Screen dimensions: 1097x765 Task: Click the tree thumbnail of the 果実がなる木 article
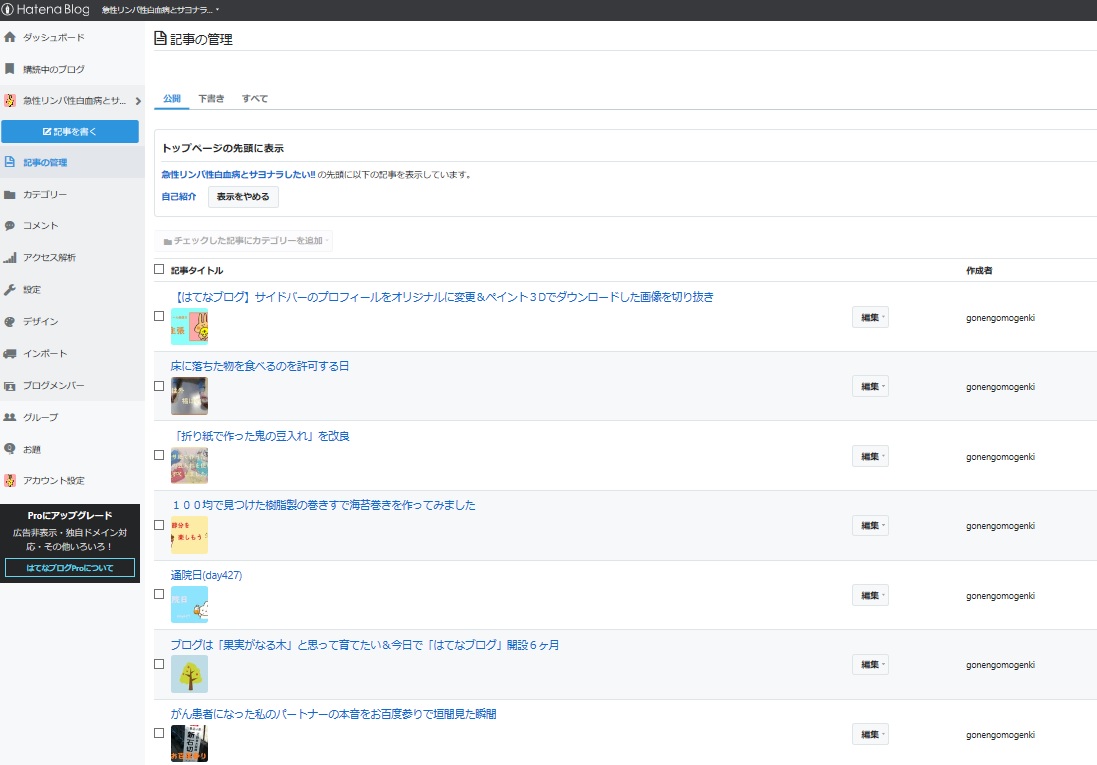tap(189, 674)
